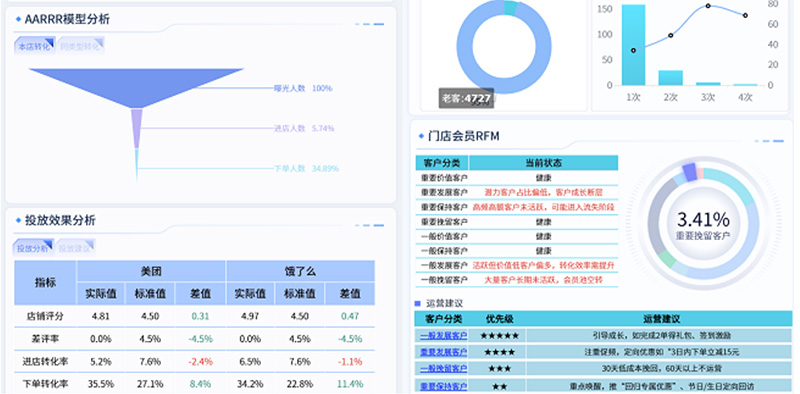Click the diamond bullet before 门店会员RFM

coord(421,136)
